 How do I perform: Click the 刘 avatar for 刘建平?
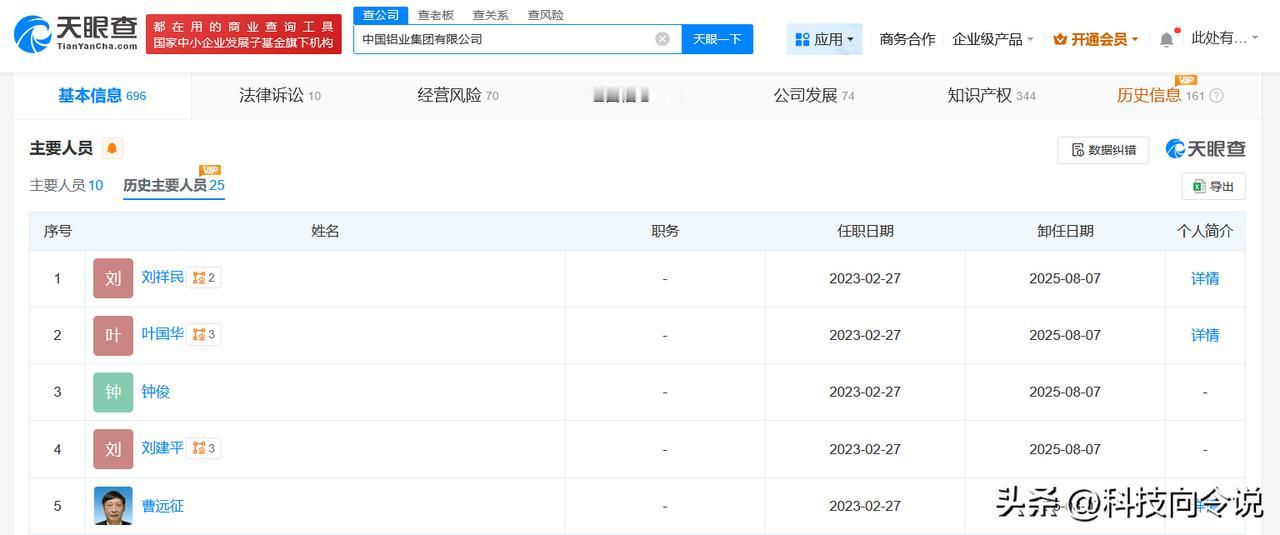coord(113,449)
